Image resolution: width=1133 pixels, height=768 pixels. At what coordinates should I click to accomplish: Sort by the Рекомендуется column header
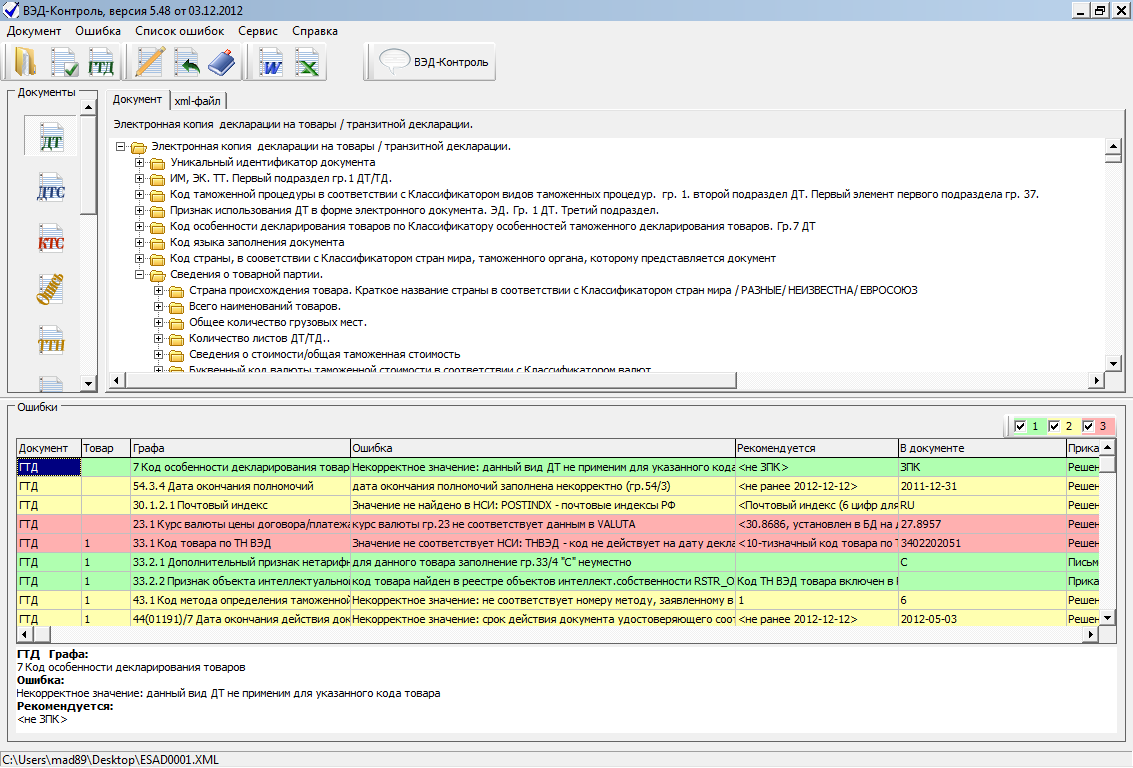[817, 448]
